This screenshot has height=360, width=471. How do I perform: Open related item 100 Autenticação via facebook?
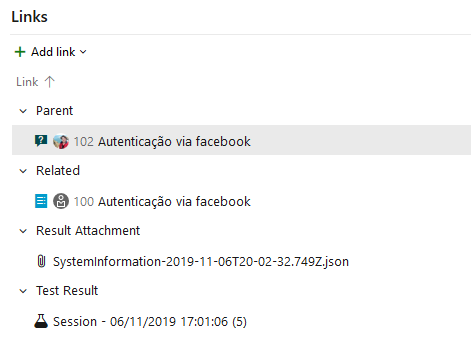coord(162,201)
